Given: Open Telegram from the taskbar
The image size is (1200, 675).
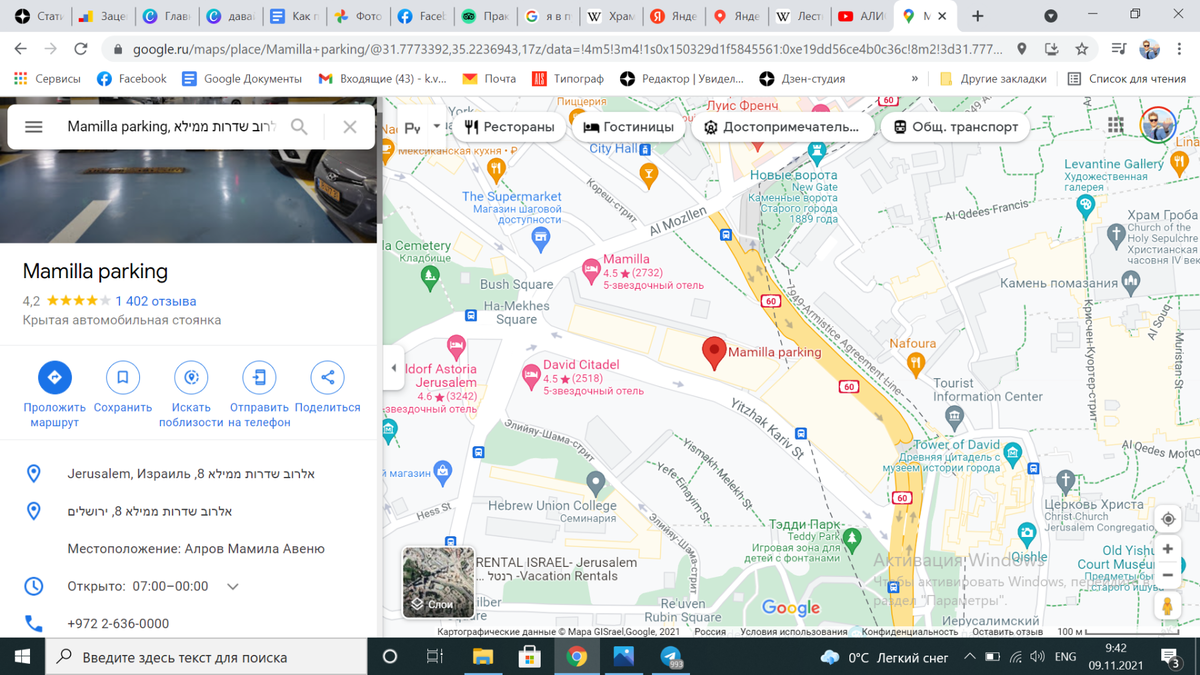Looking at the screenshot, I should point(671,657).
